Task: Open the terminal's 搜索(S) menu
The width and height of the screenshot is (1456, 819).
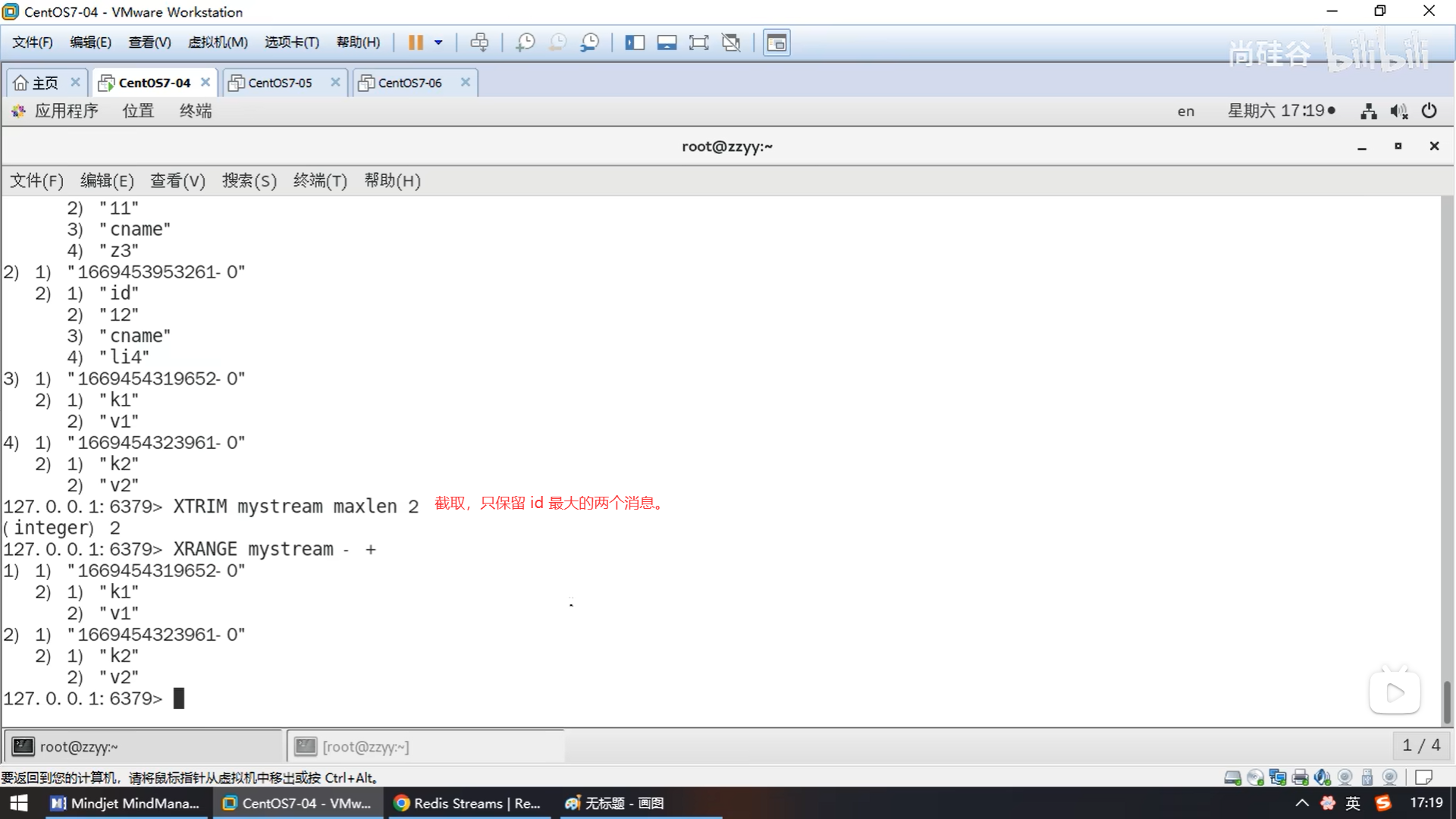Action: pos(249,180)
